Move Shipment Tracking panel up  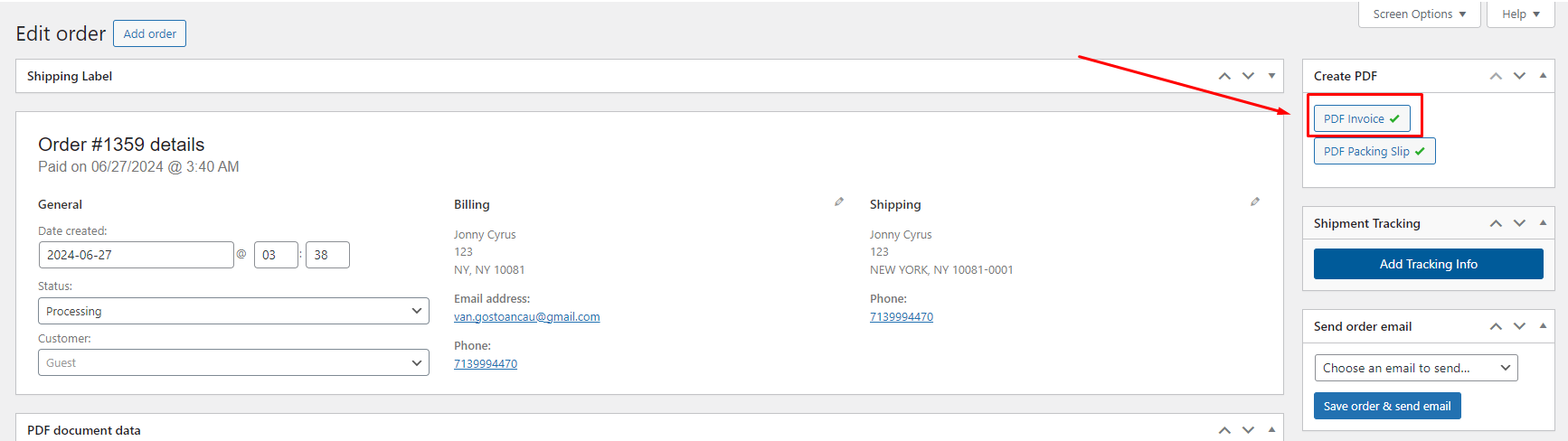[1496, 223]
